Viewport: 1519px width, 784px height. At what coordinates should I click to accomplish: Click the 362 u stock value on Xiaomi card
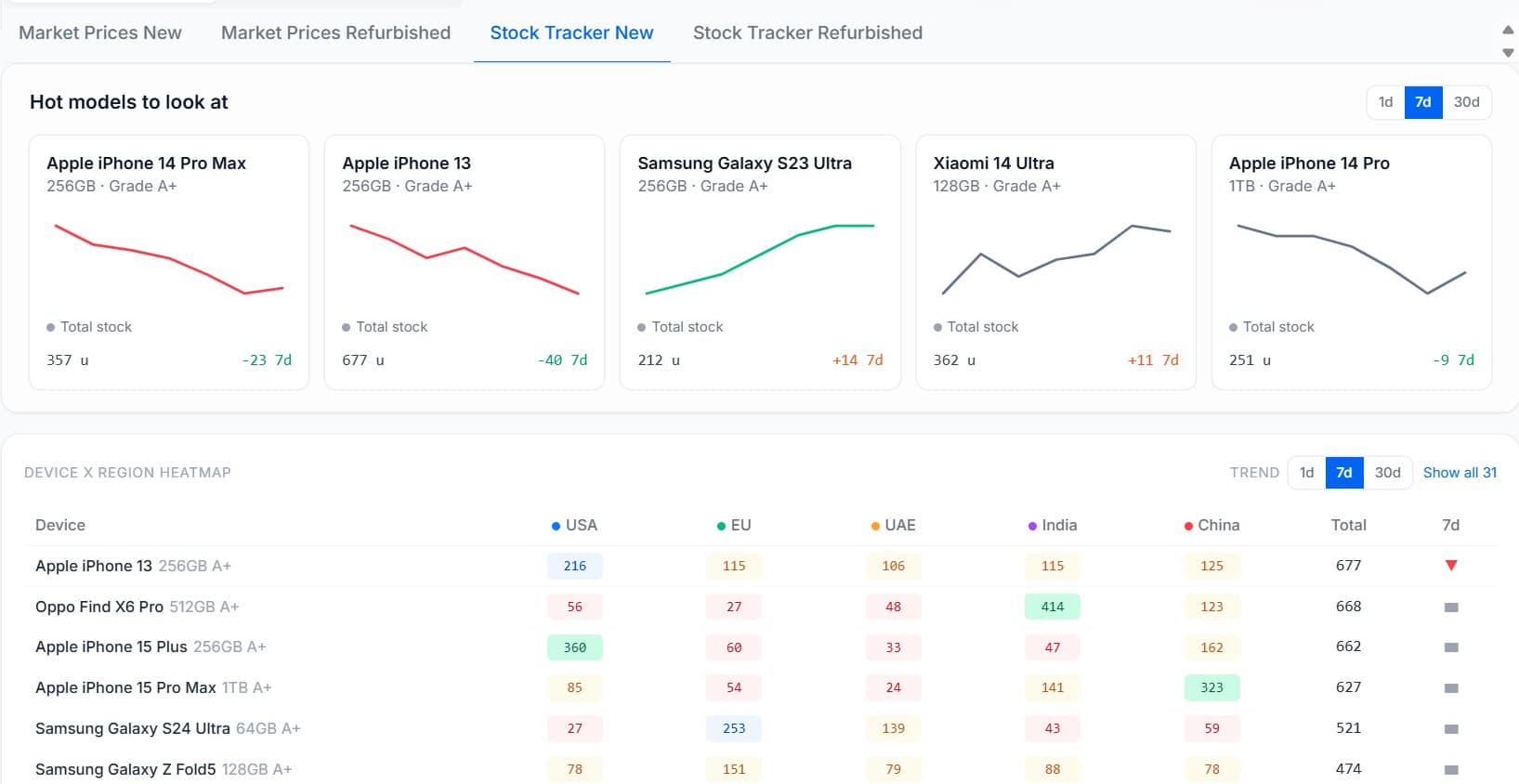[954, 360]
